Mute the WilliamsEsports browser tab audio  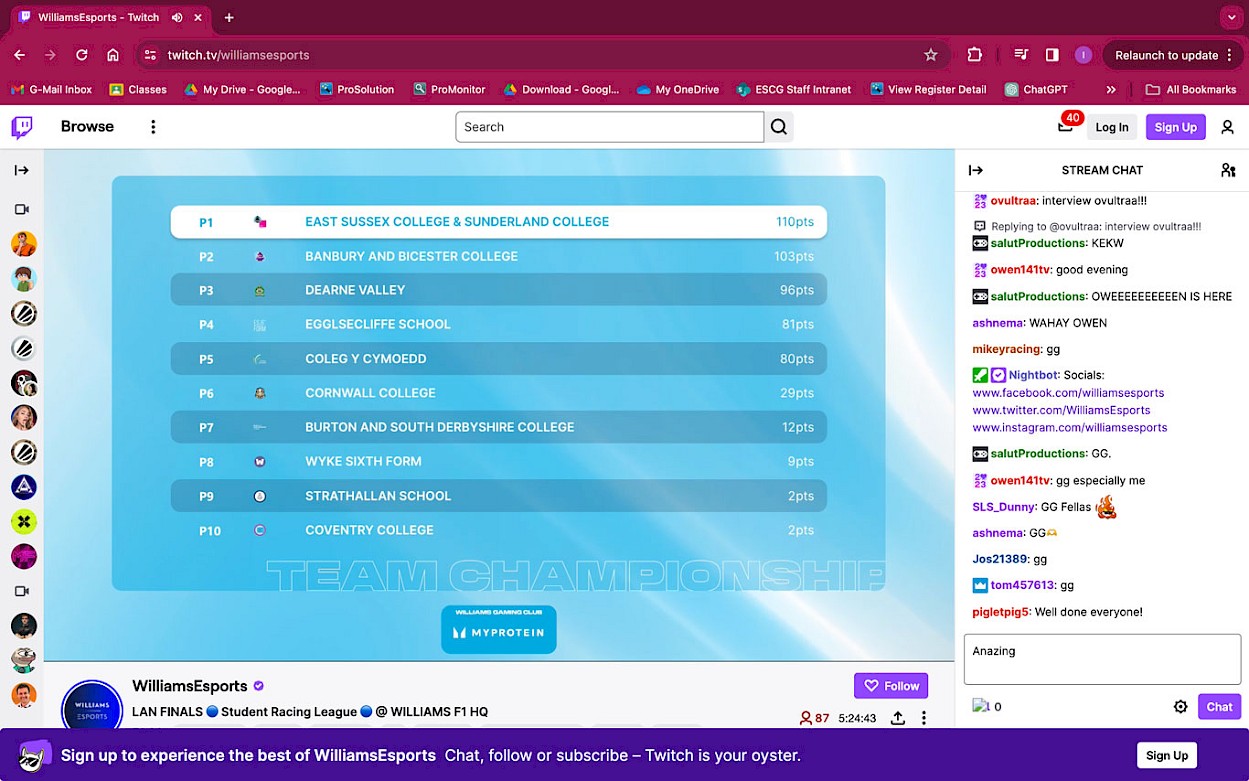click(x=177, y=18)
